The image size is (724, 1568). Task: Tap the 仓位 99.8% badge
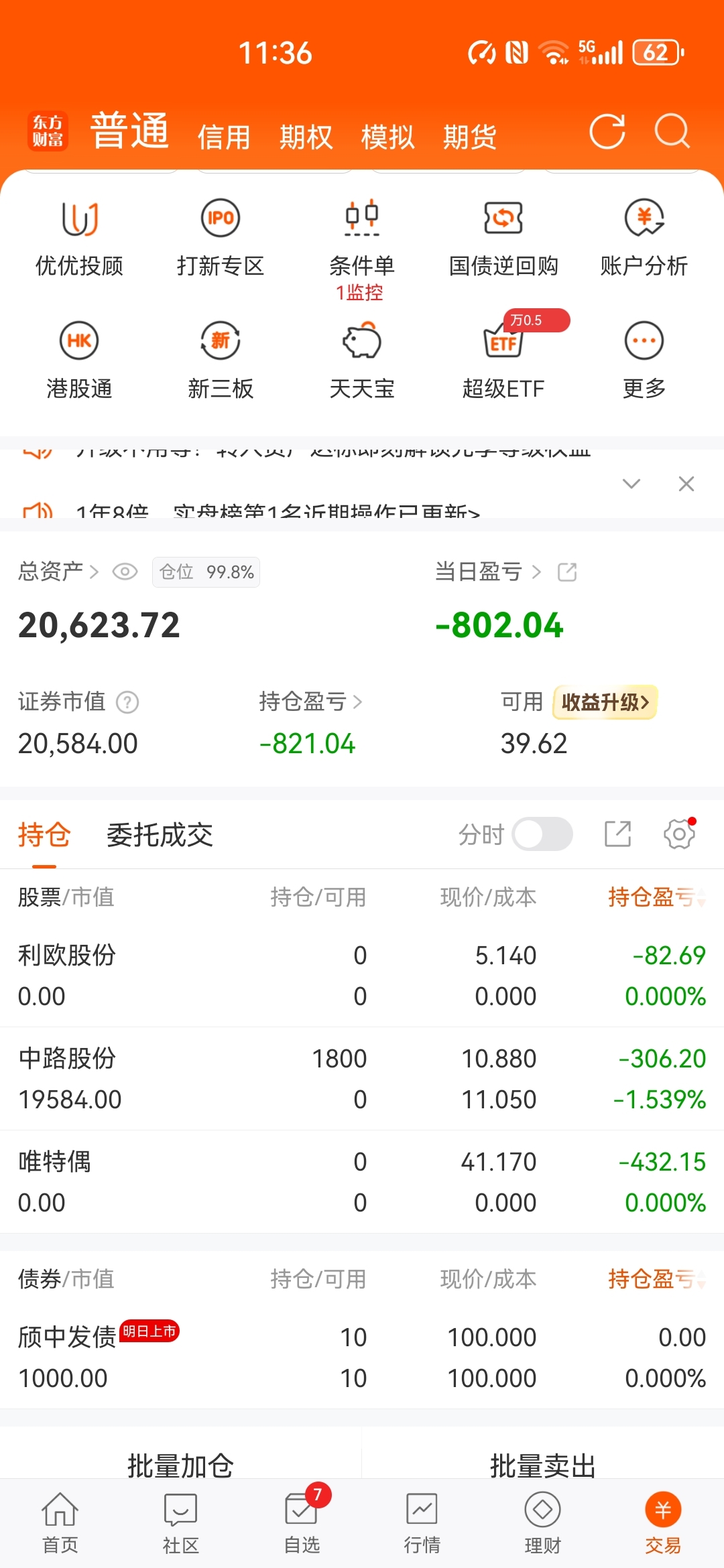coord(206,572)
